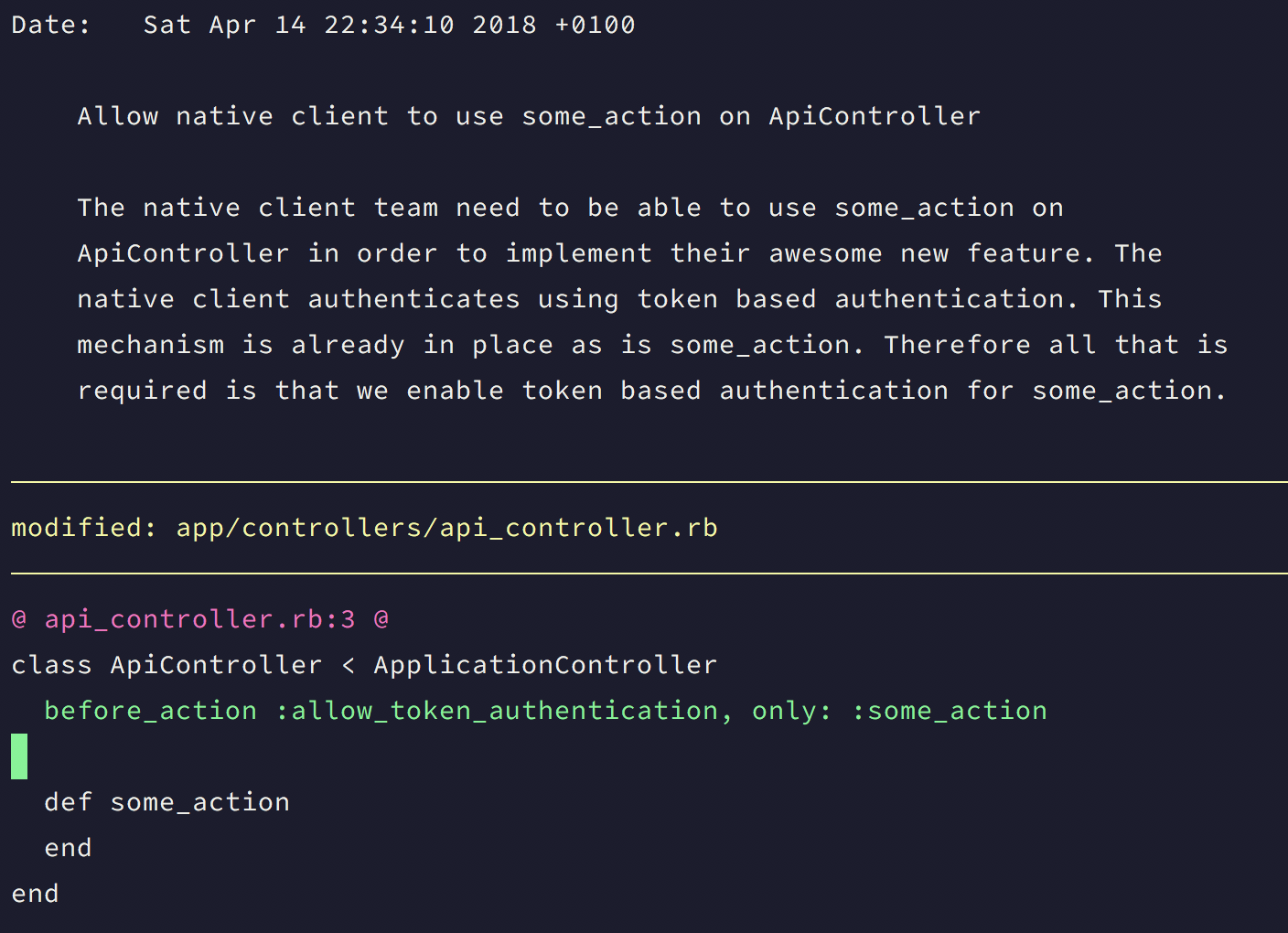This screenshot has width=1288, height=933.
Task: Click the 'class' keyword
Action: click(51, 665)
